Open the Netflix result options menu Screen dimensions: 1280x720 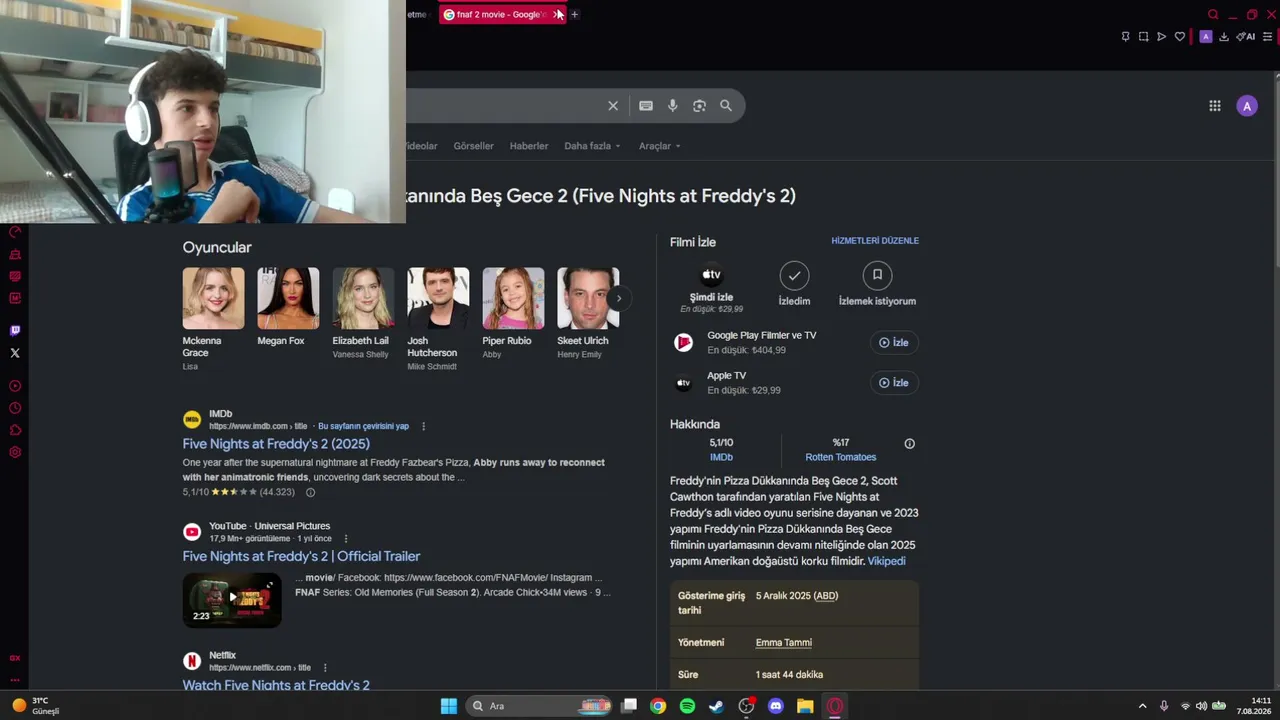pyautogui.click(x=325, y=668)
